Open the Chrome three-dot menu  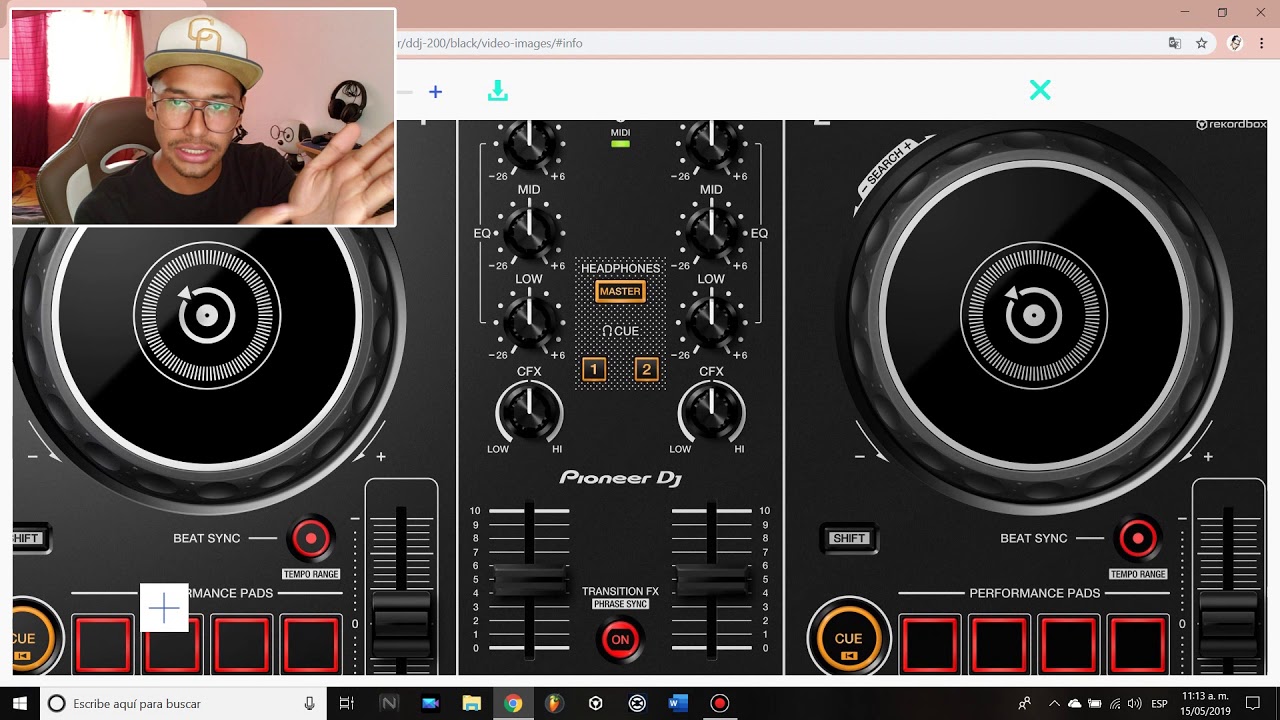1262,43
